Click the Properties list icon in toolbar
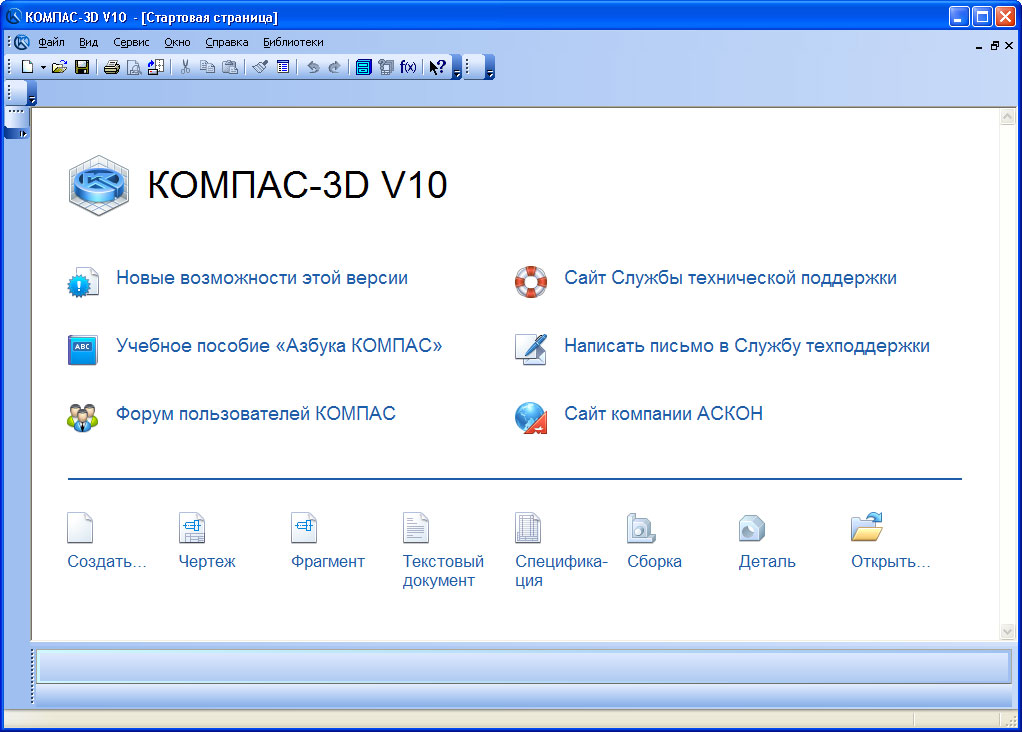 (x=283, y=67)
